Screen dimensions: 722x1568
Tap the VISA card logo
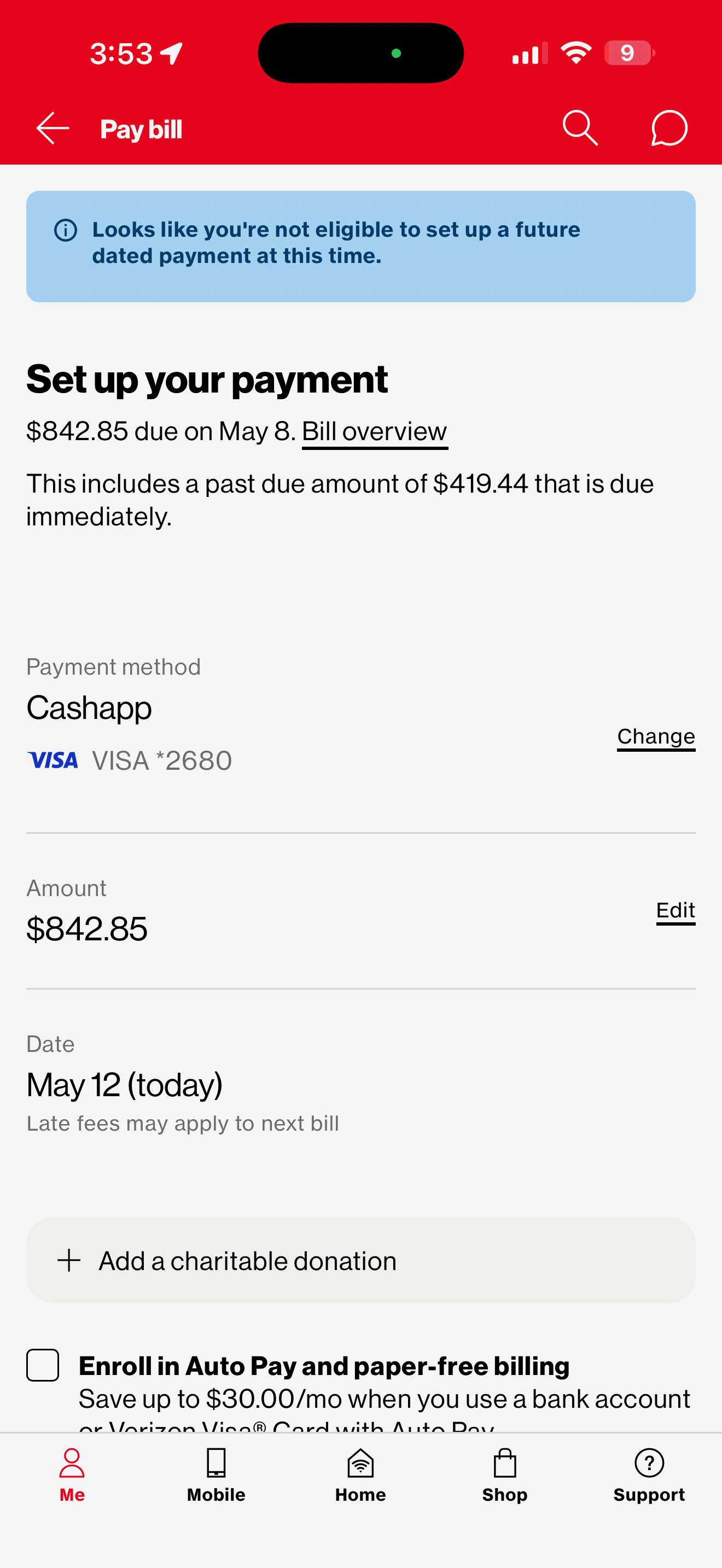pyautogui.click(x=53, y=759)
